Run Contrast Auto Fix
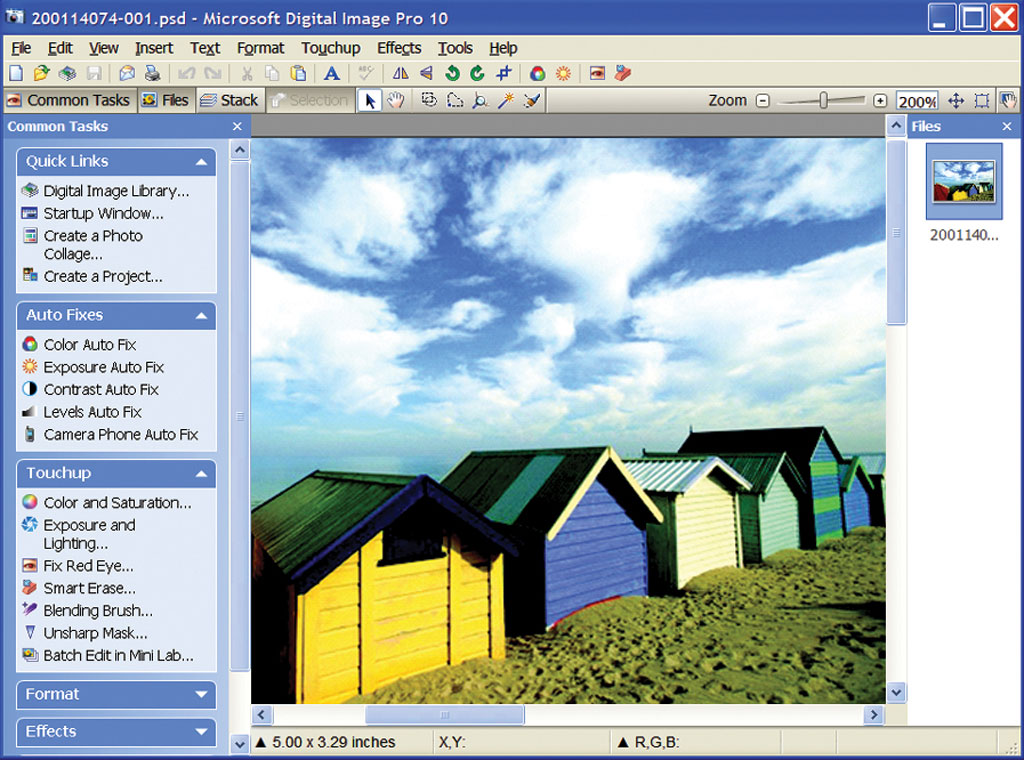1024x760 pixels. [x=101, y=390]
